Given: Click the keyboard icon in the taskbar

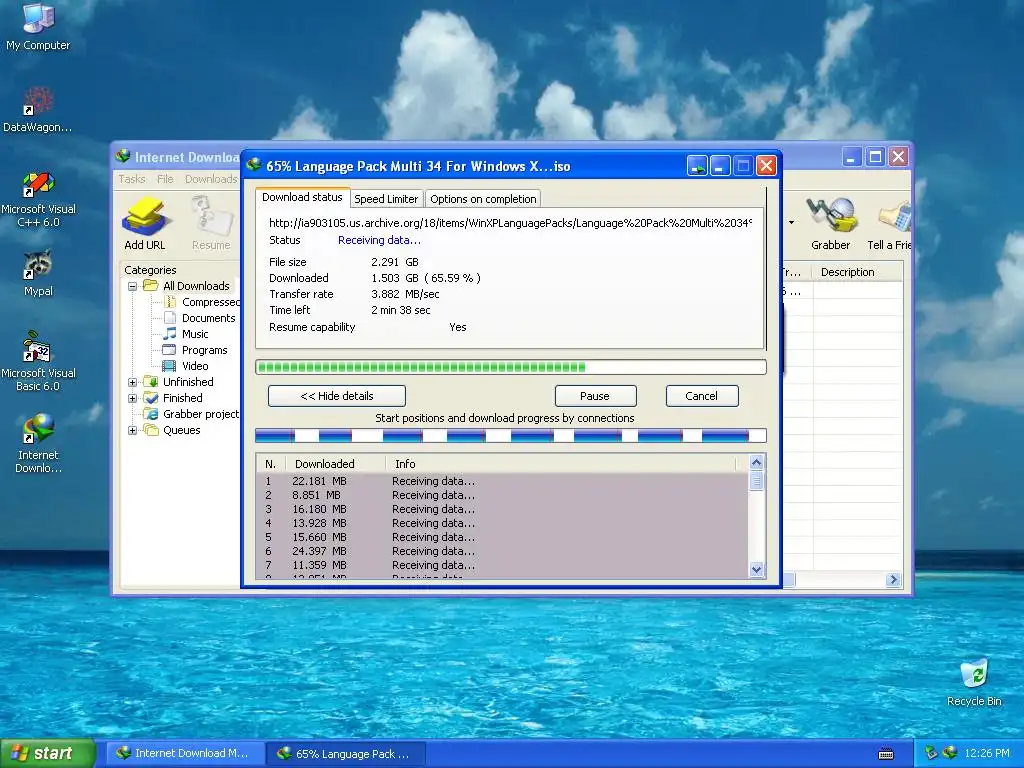Looking at the screenshot, I should 886,754.
